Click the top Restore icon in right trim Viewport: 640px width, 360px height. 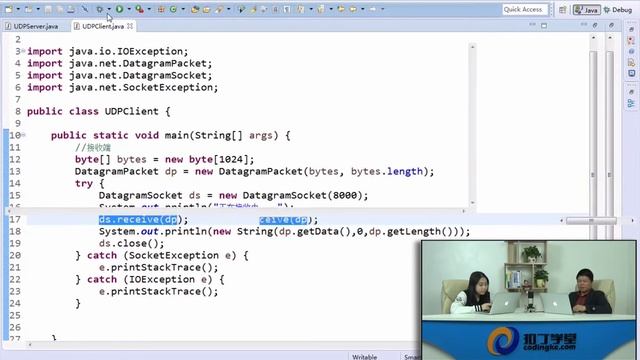point(631,29)
